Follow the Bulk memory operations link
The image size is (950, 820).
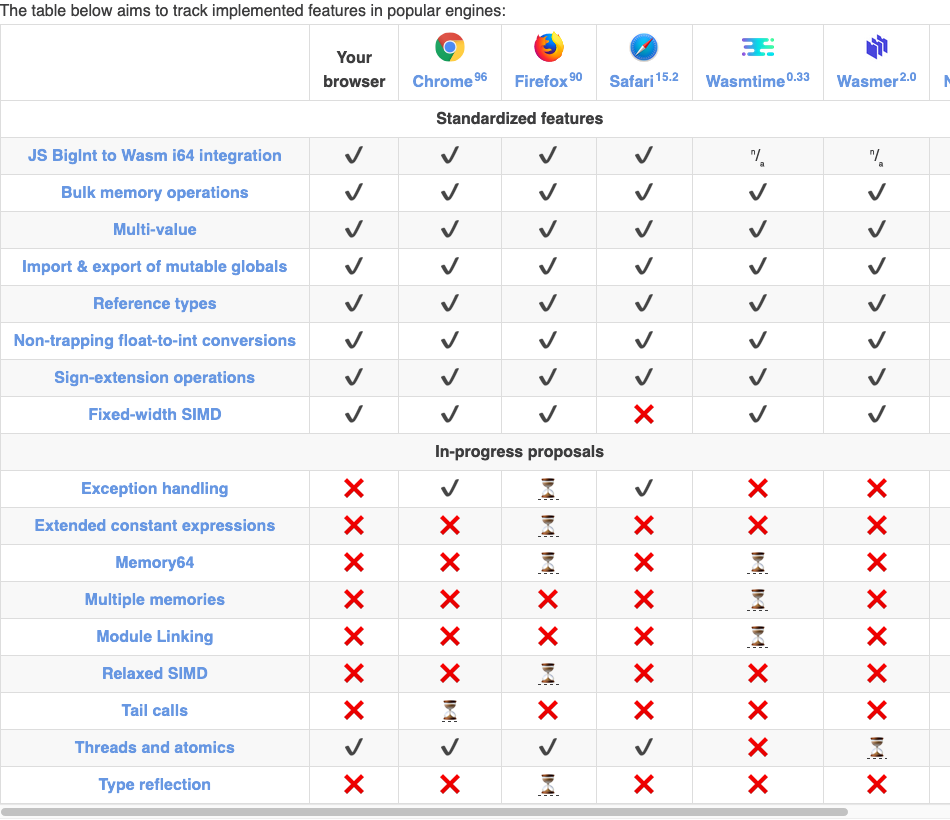[x=154, y=192]
